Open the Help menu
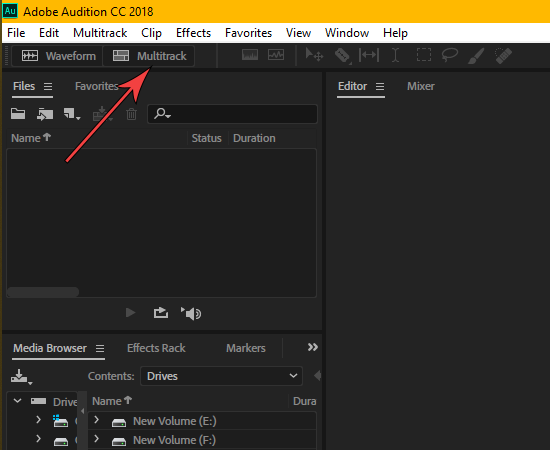This screenshot has height=450, width=550. (x=395, y=33)
